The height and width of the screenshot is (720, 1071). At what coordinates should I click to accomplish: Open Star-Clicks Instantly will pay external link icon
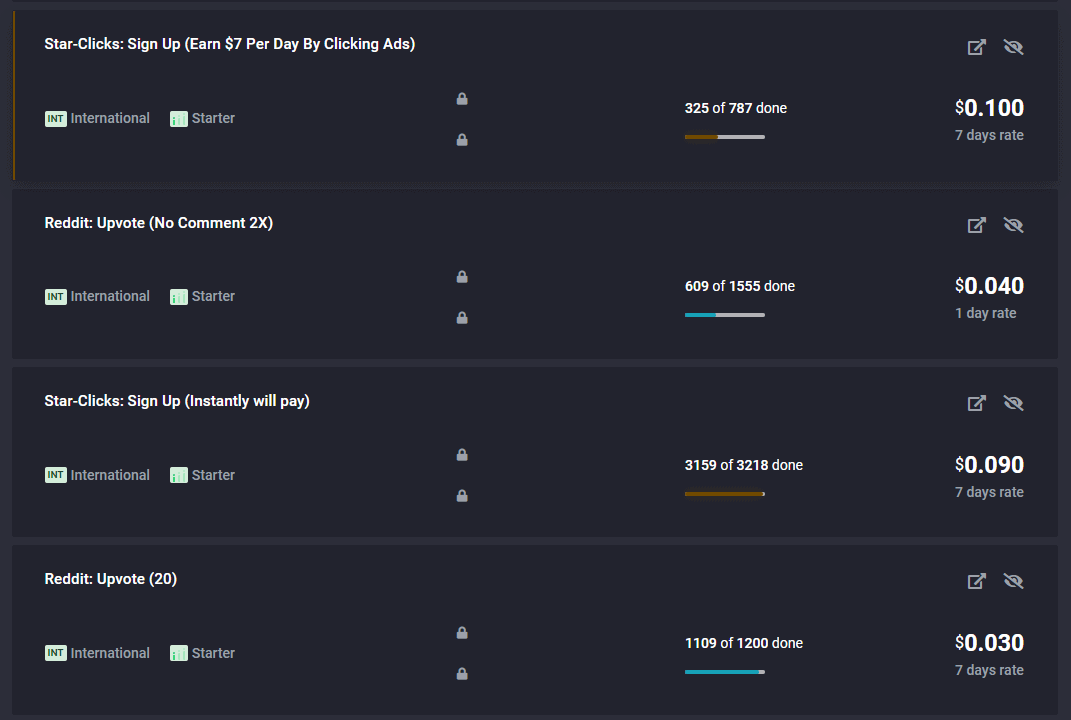point(977,403)
